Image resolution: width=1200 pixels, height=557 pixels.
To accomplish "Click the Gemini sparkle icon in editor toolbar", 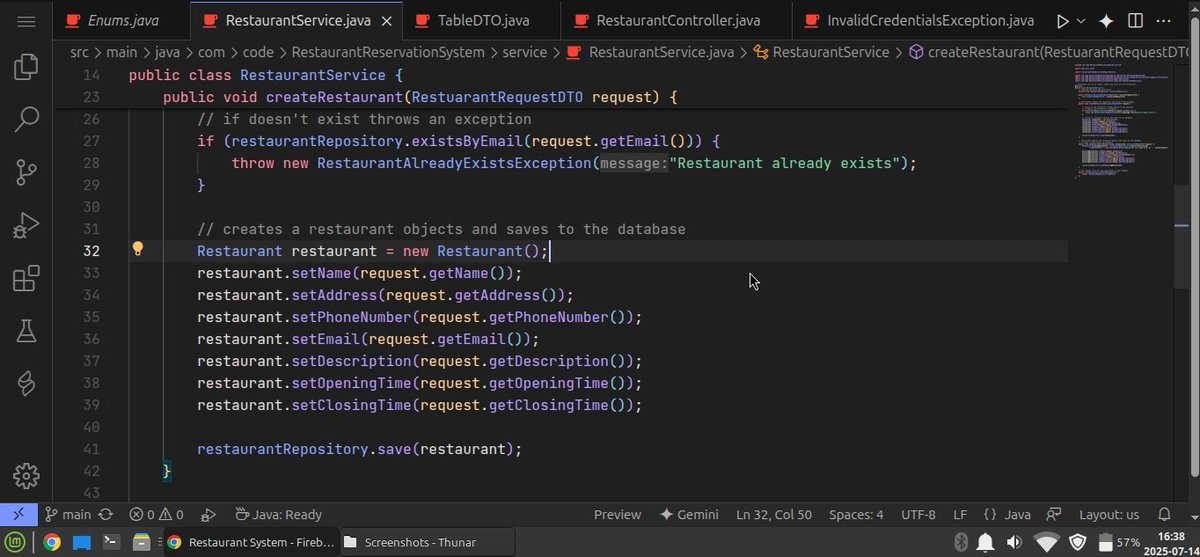I will click(x=1106, y=20).
